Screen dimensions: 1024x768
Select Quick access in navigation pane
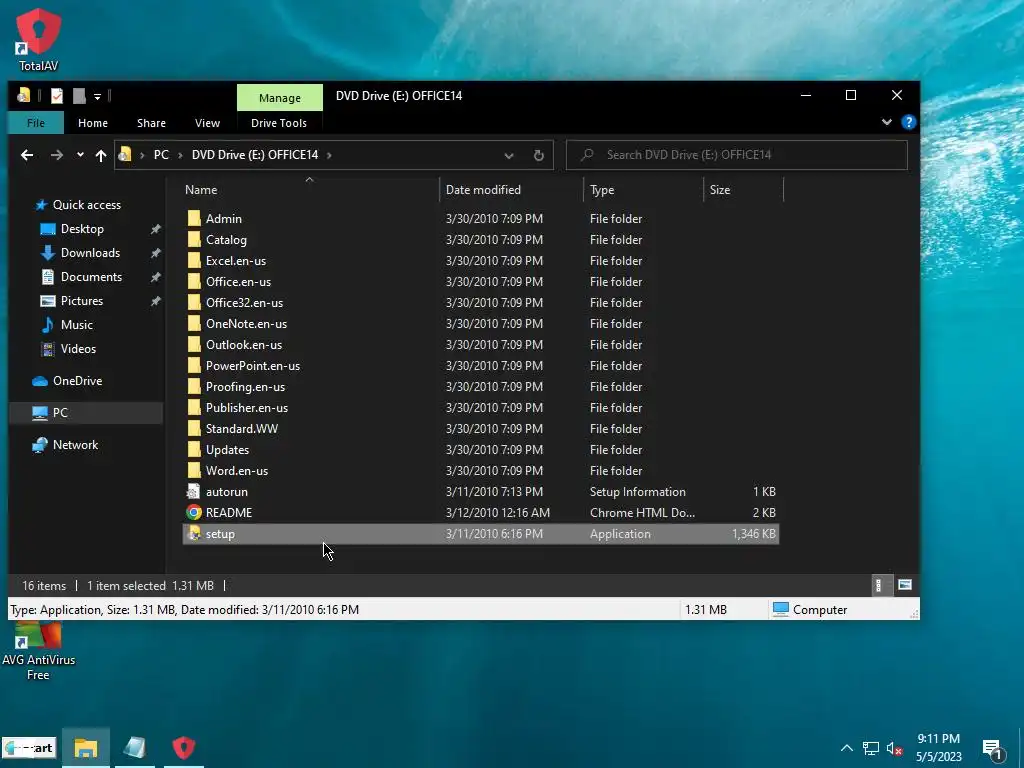(86, 205)
